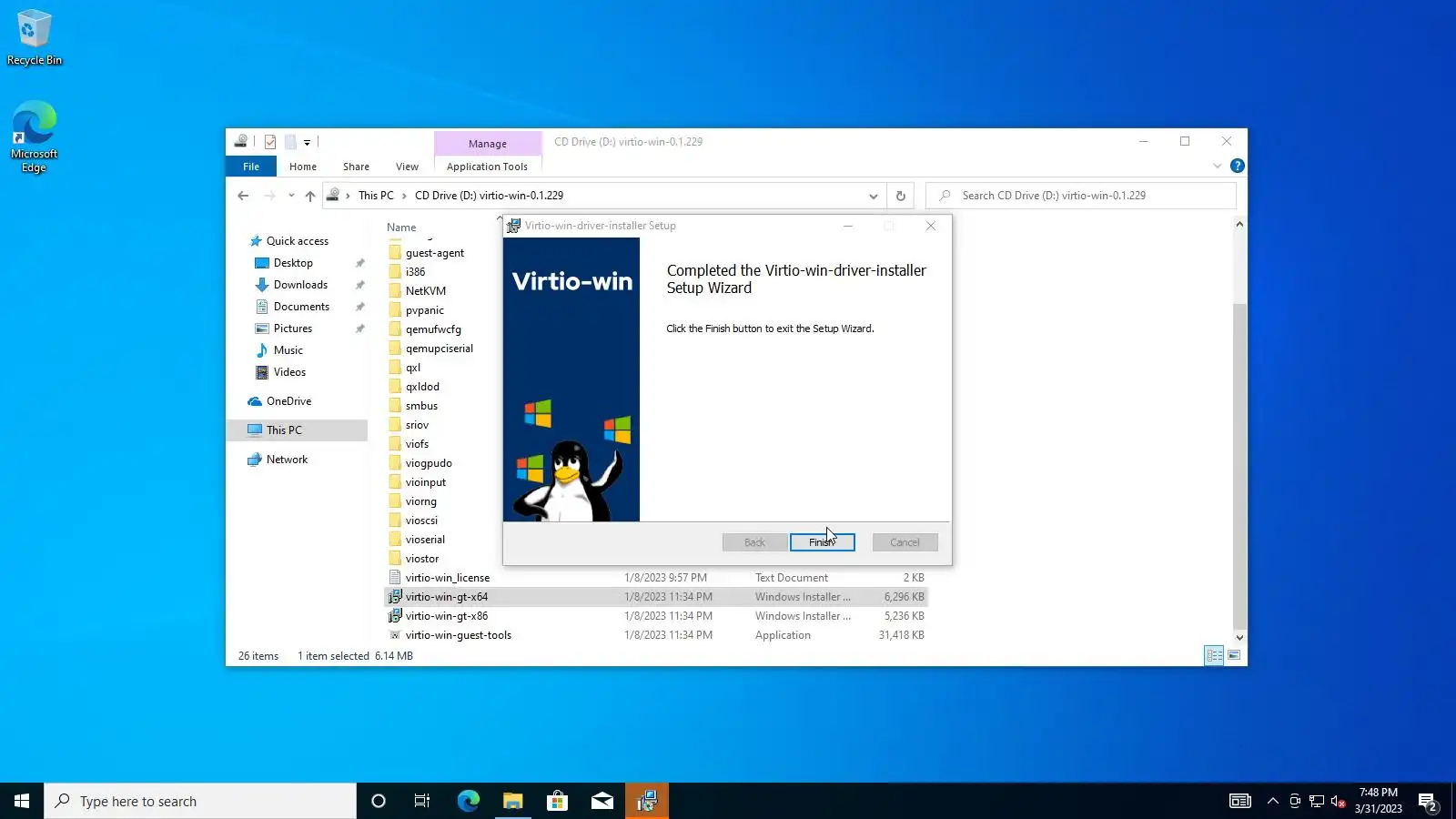The image size is (1456, 819).
Task: Select the qemupciserial folder
Action: [439, 349]
